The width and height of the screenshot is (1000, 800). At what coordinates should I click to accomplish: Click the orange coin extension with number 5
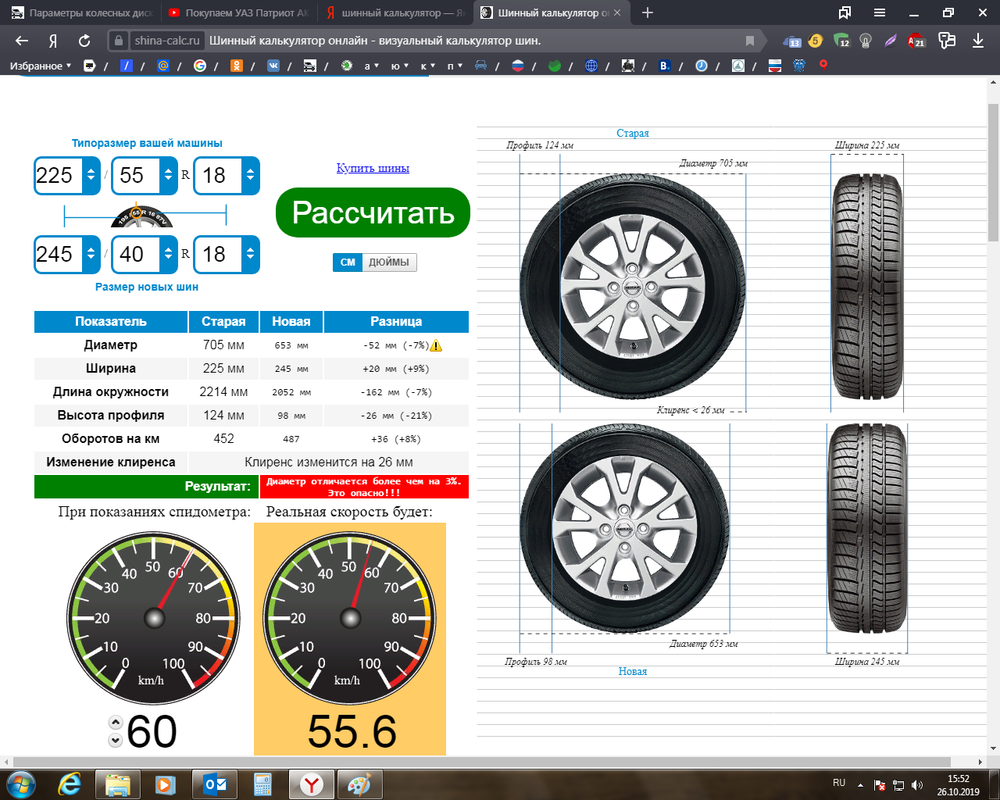coord(815,41)
